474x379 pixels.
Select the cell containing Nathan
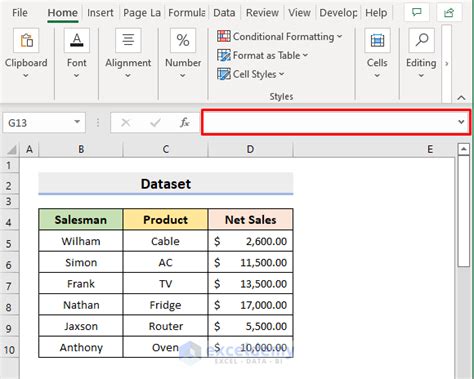(81, 305)
